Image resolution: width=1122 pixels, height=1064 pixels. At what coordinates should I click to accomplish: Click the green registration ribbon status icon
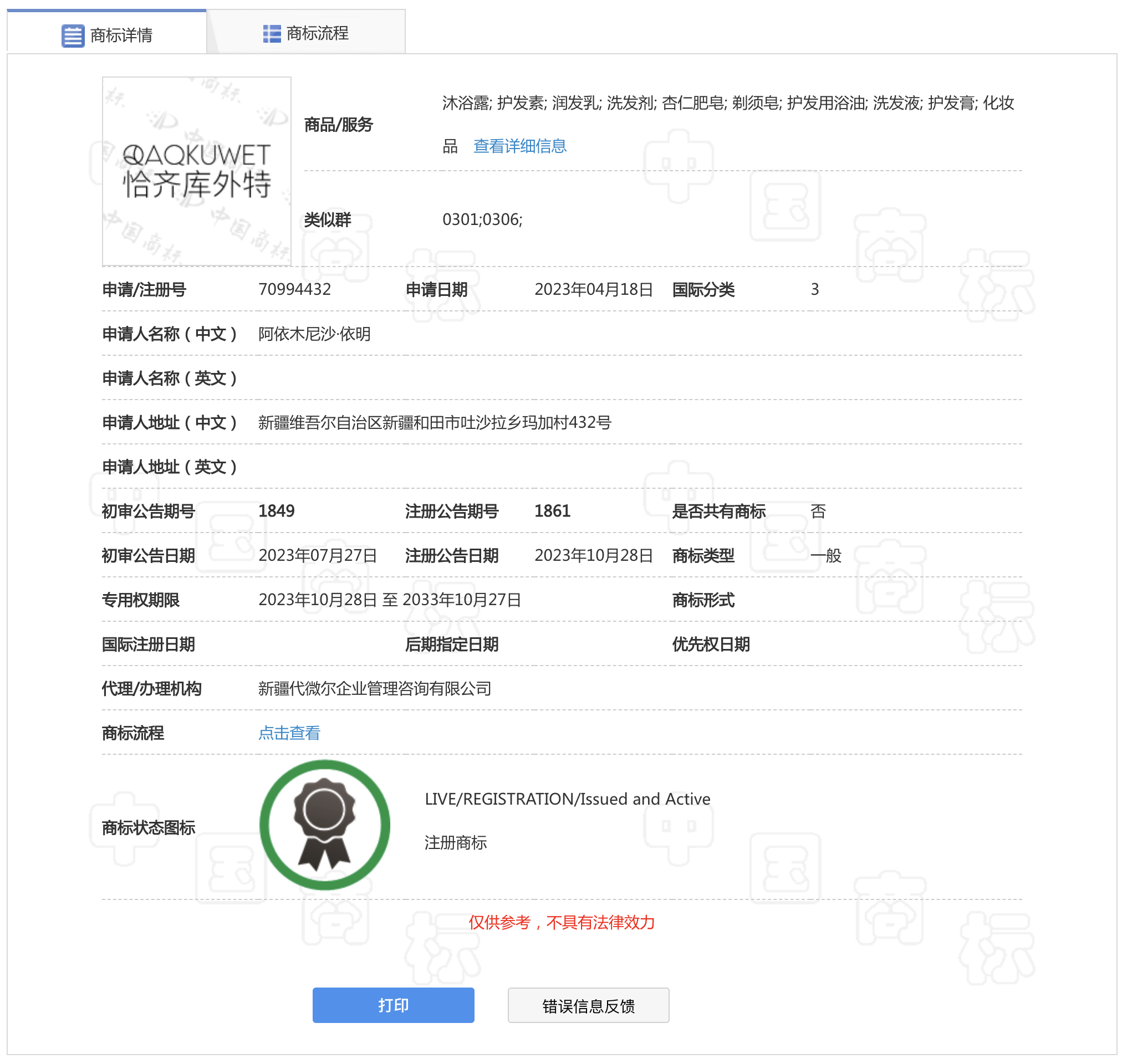click(x=324, y=825)
